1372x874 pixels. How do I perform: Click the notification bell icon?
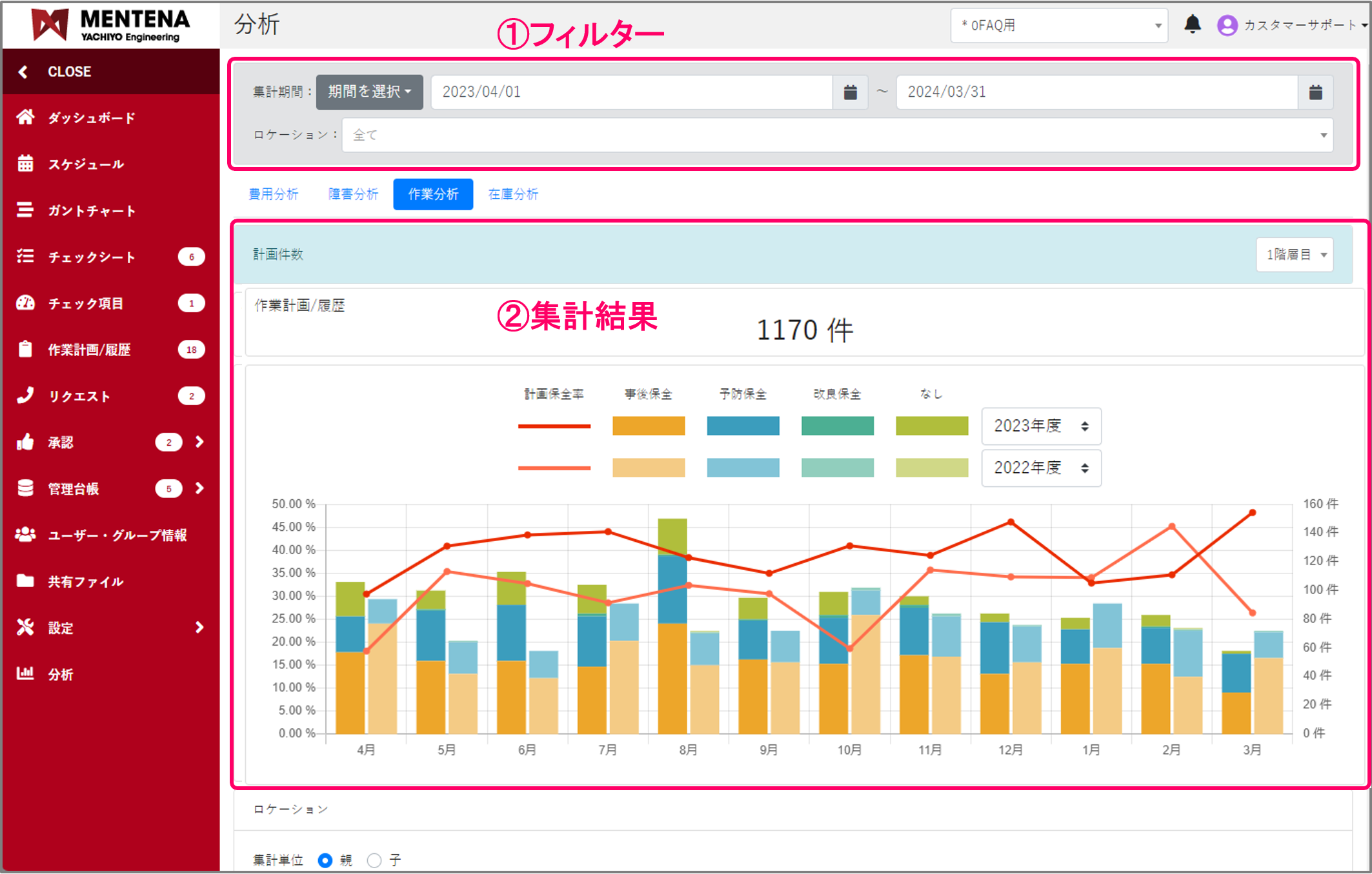(x=1193, y=25)
